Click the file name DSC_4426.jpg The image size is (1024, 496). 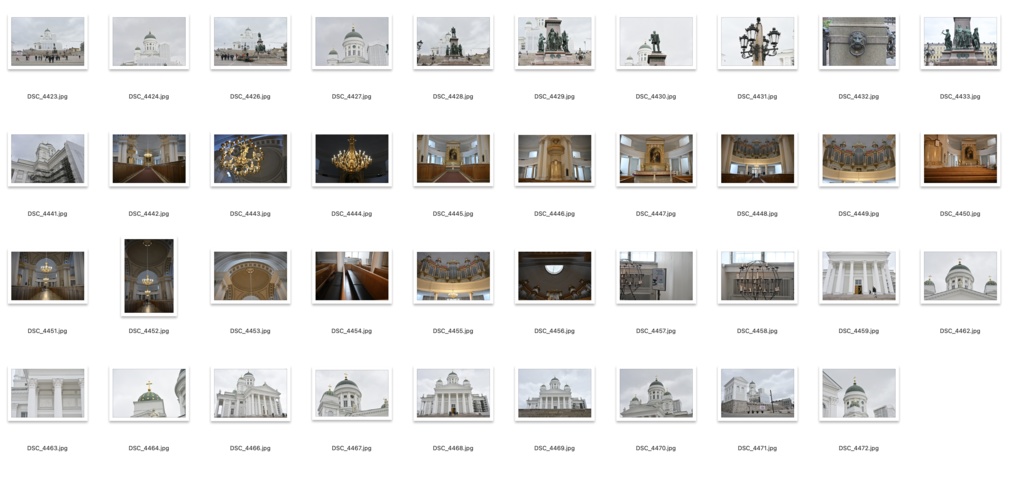pyautogui.click(x=250, y=97)
